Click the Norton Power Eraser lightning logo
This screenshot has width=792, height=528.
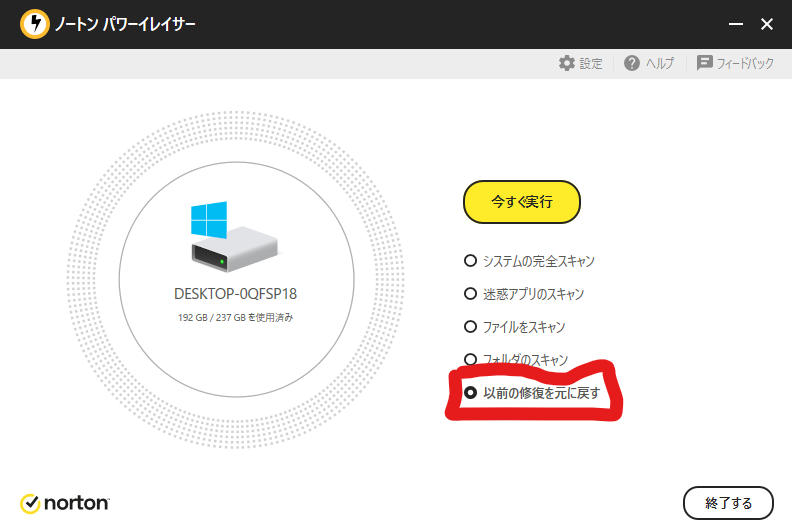click(35, 24)
